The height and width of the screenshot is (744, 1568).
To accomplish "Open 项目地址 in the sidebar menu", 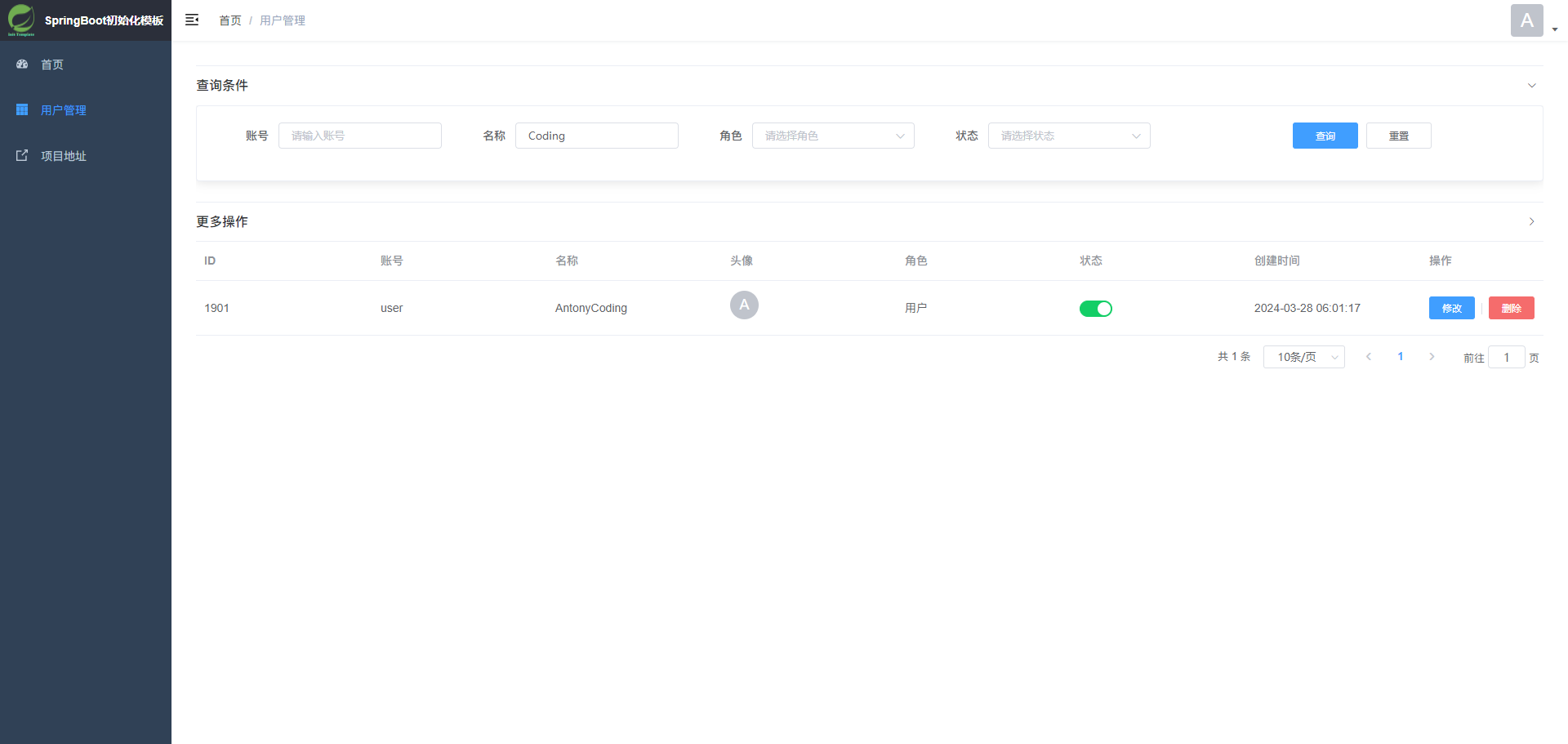I will (x=86, y=156).
